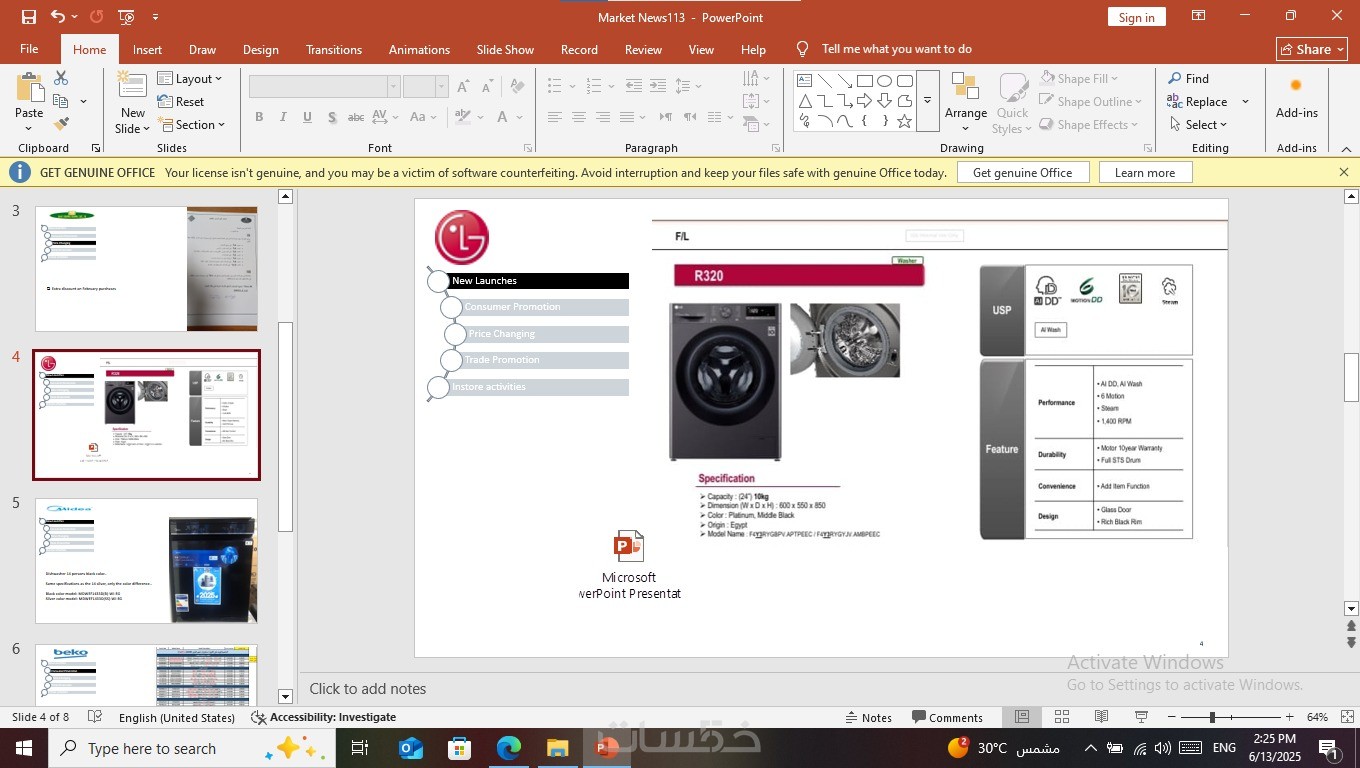Click the Share button

click(1312, 49)
